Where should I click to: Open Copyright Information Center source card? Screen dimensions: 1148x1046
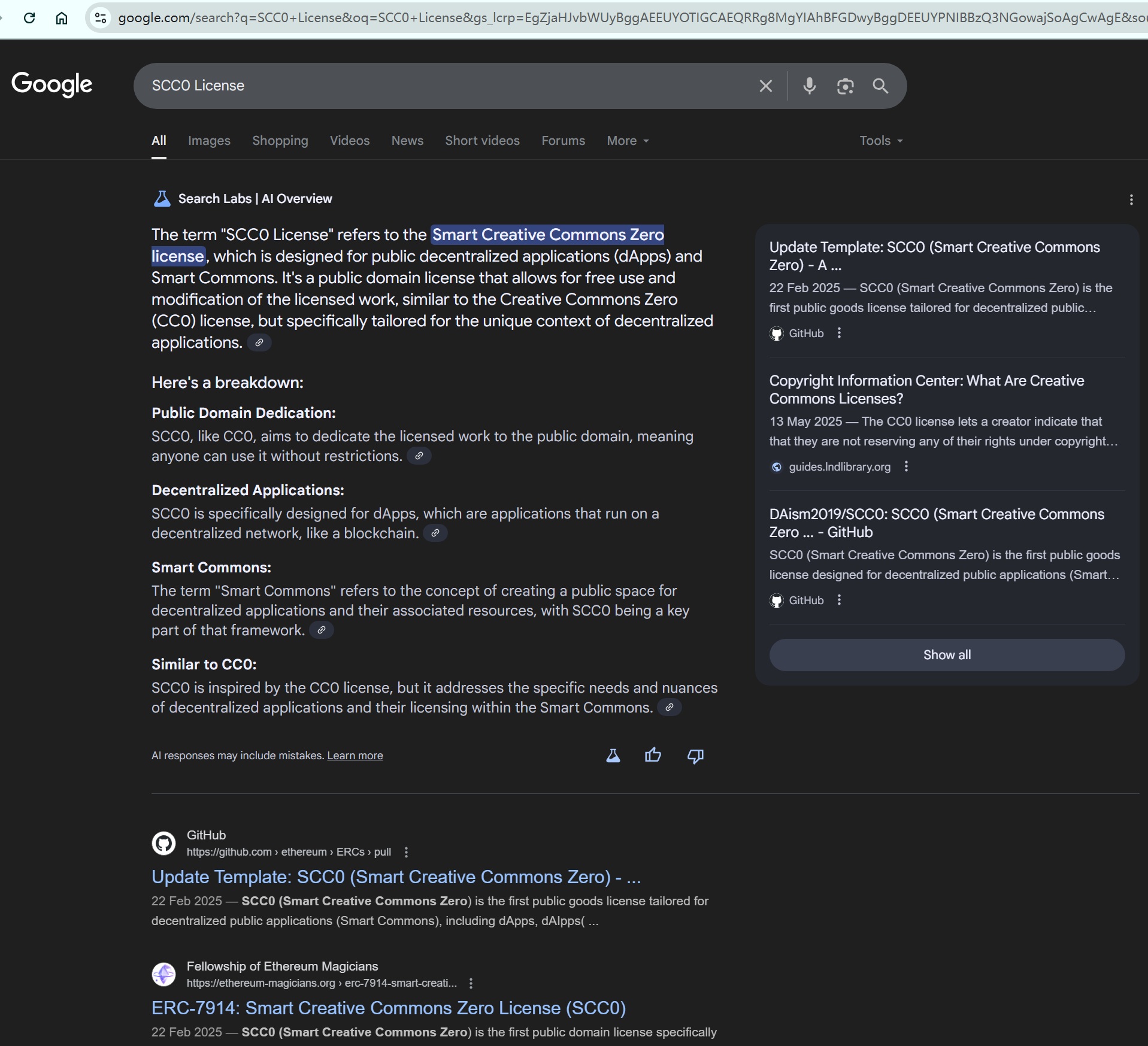point(927,390)
